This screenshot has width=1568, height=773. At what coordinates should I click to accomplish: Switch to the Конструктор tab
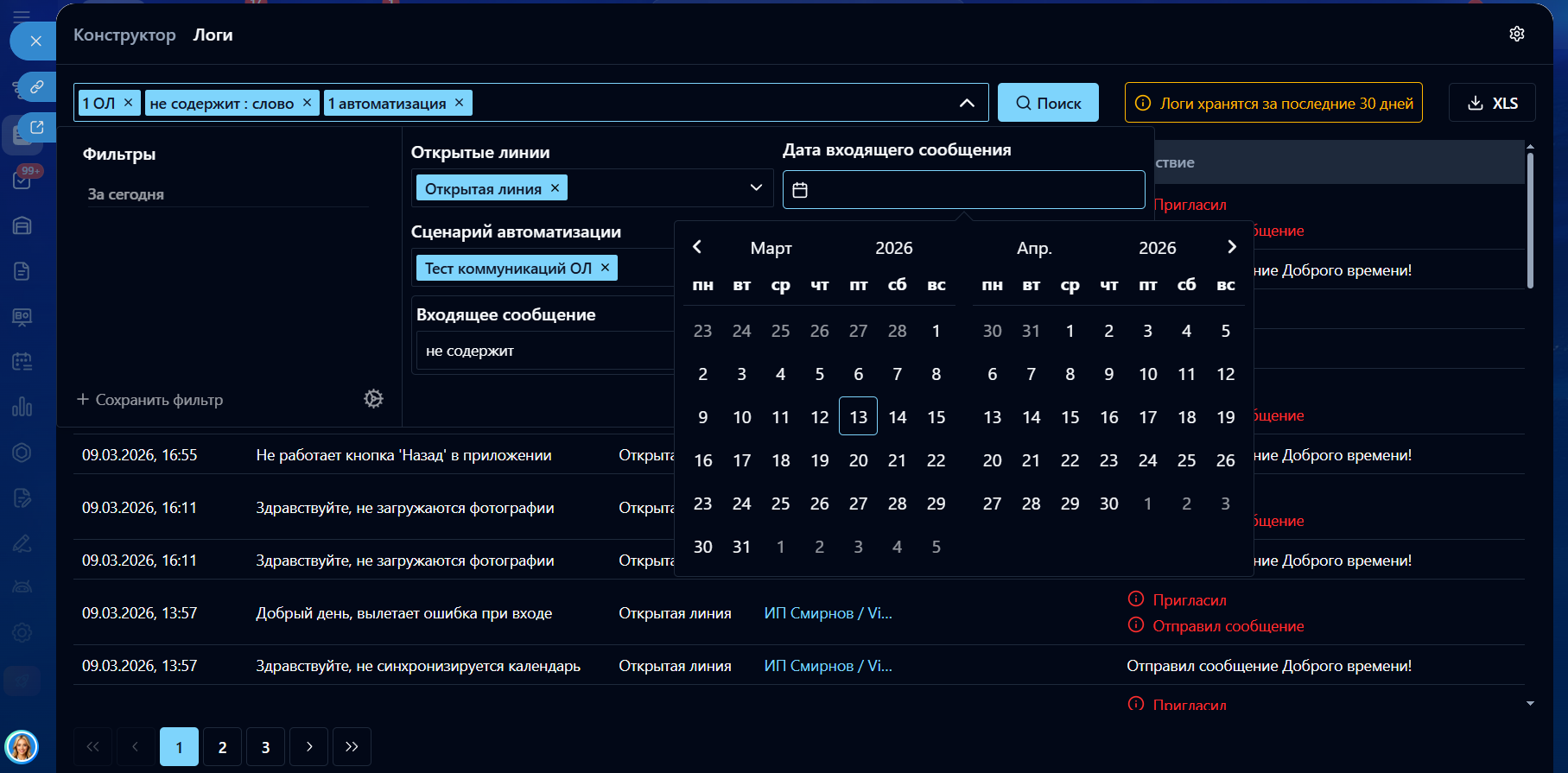point(124,35)
